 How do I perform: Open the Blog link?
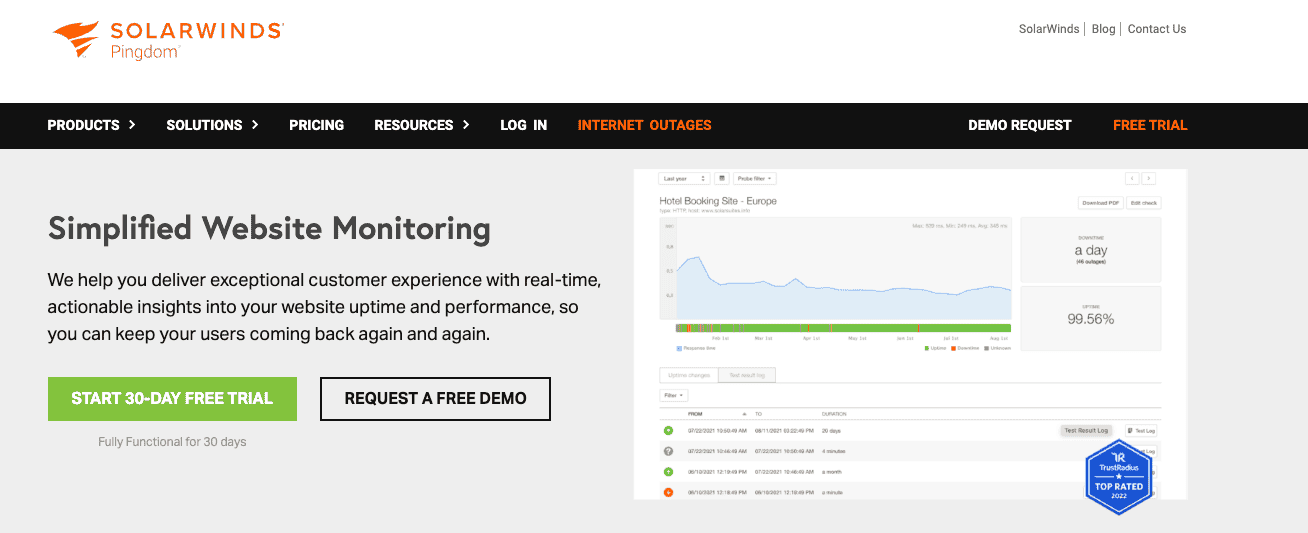pos(1104,29)
